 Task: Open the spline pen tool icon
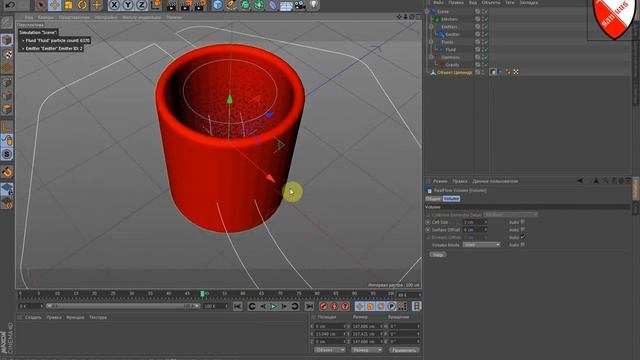pyautogui.click(x=231, y=5)
